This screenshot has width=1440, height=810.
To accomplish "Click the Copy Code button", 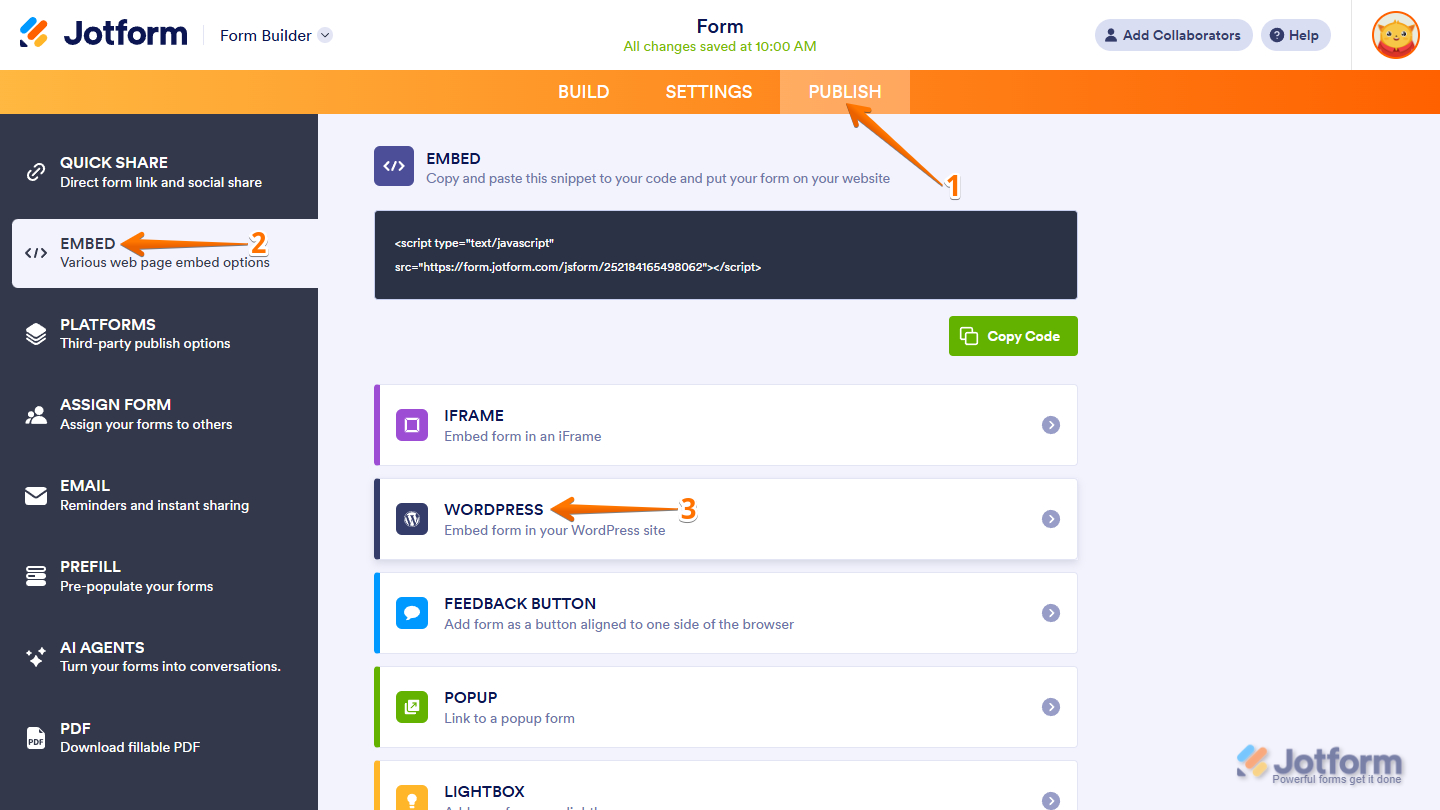I will pyautogui.click(x=1012, y=336).
